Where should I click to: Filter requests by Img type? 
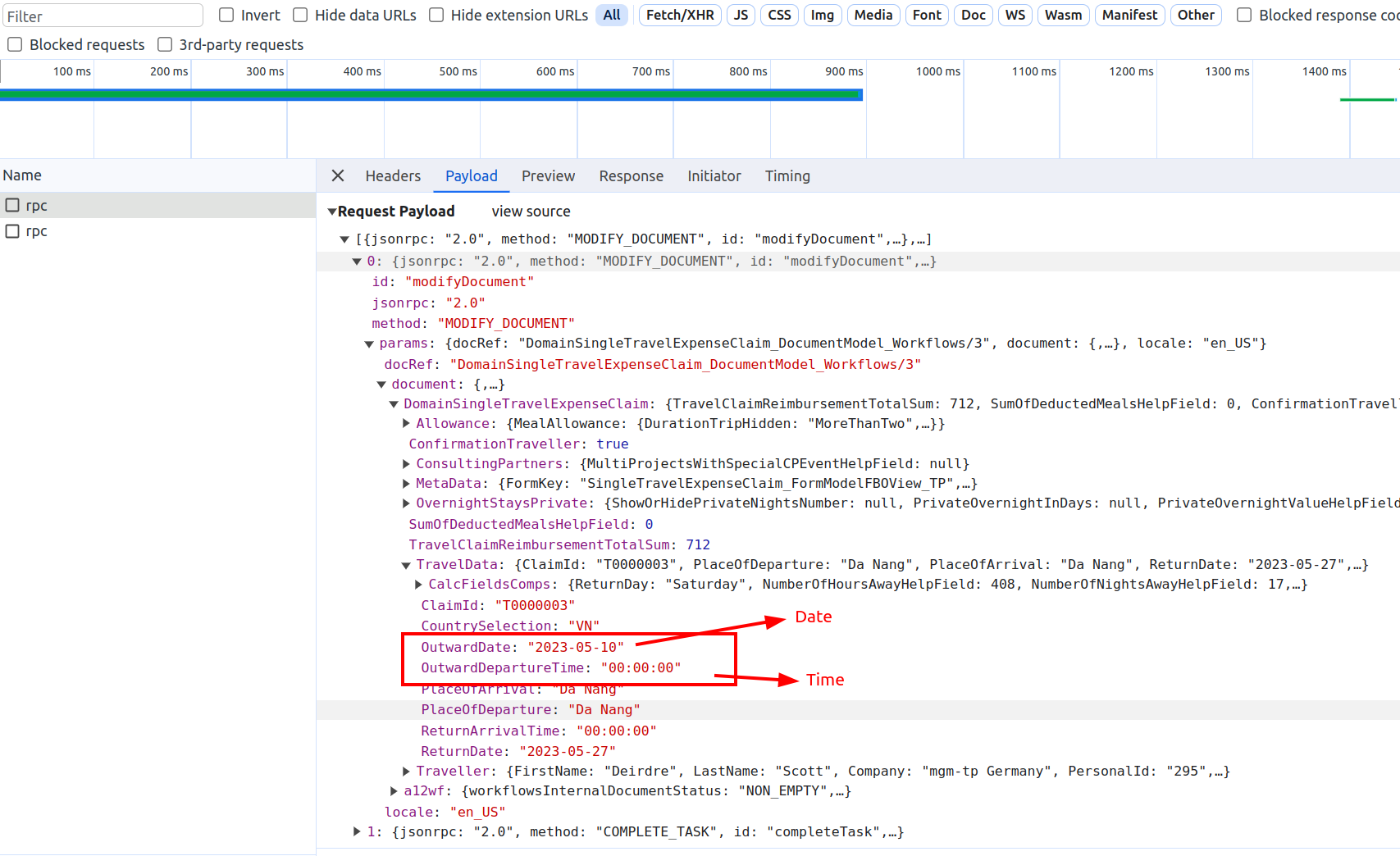(x=822, y=15)
